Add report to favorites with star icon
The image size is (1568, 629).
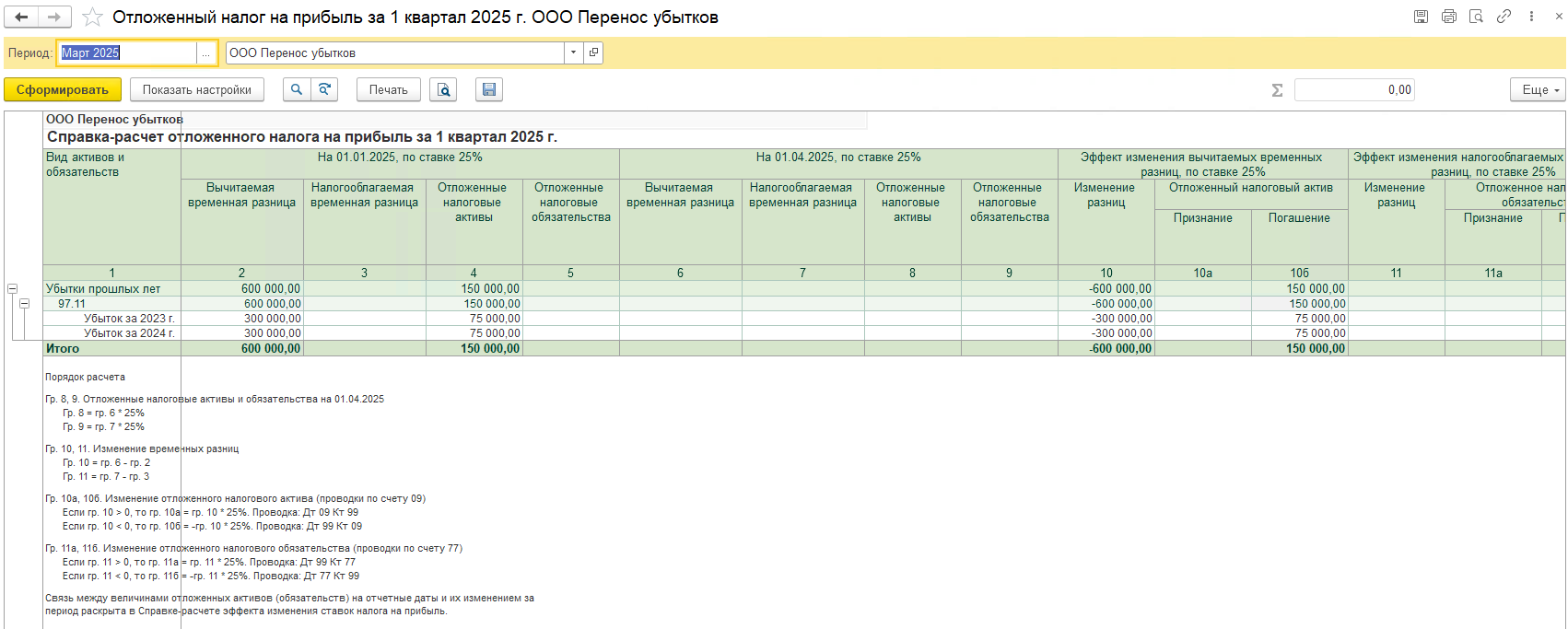92,17
